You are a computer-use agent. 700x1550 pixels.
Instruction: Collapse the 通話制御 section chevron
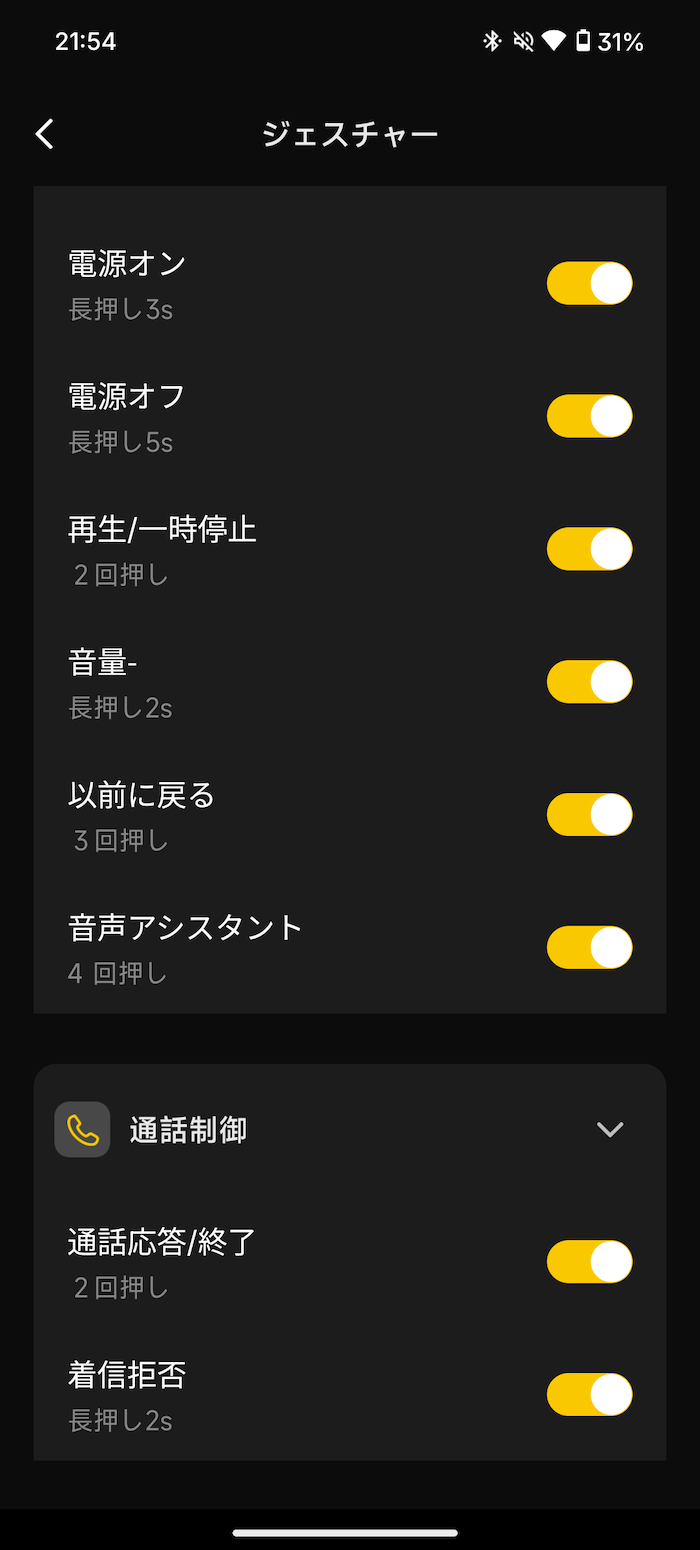610,1130
